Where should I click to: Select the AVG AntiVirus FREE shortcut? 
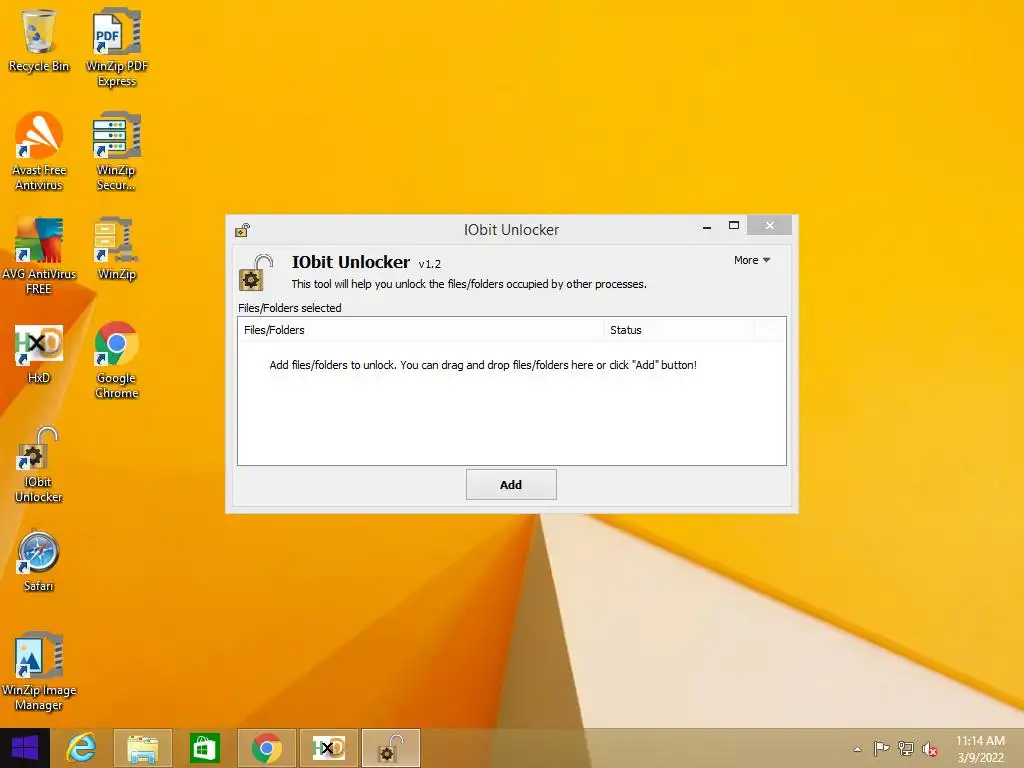coord(39,255)
